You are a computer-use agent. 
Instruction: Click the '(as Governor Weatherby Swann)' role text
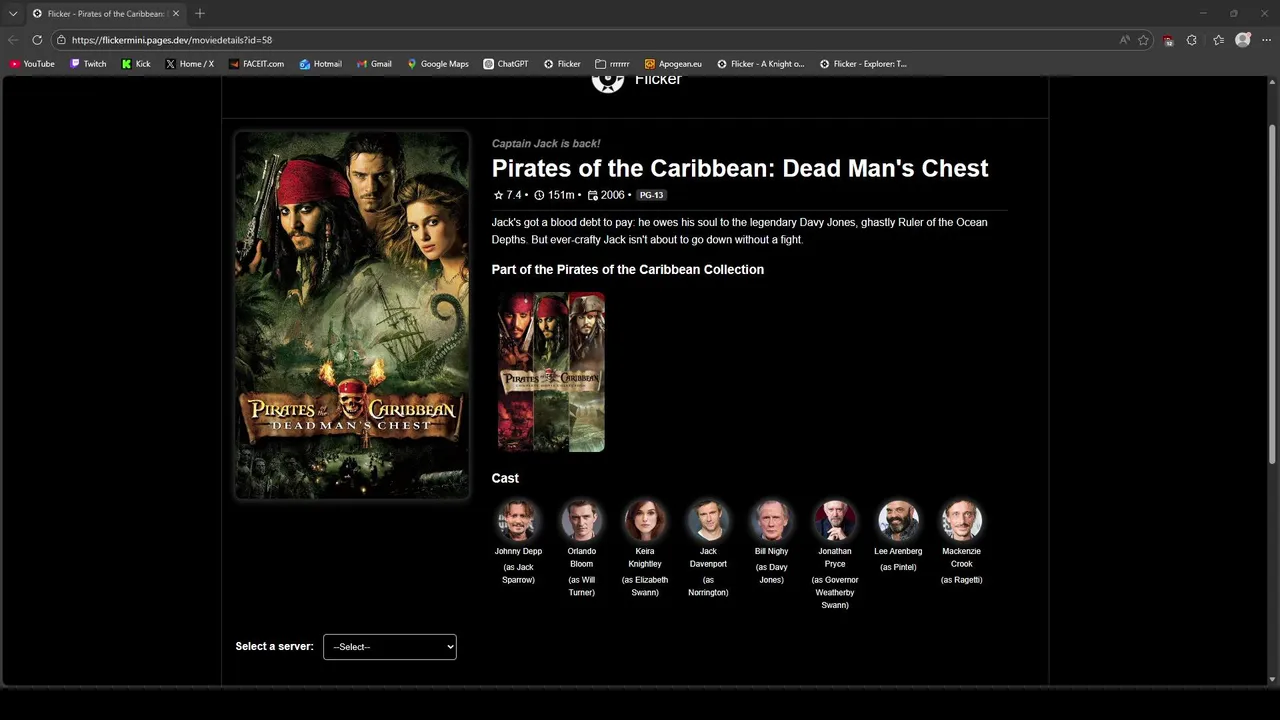[x=835, y=592]
